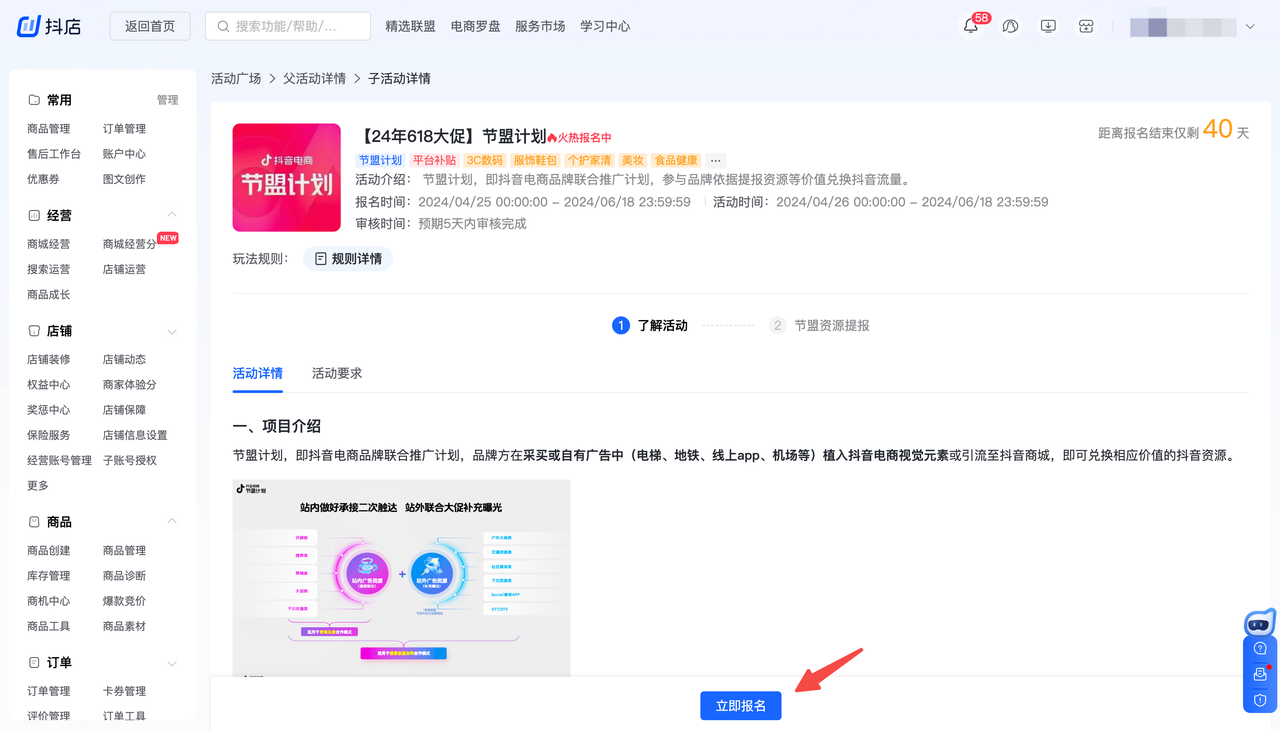
Task: Open 店铺运营 in sidebar
Action: (x=125, y=269)
